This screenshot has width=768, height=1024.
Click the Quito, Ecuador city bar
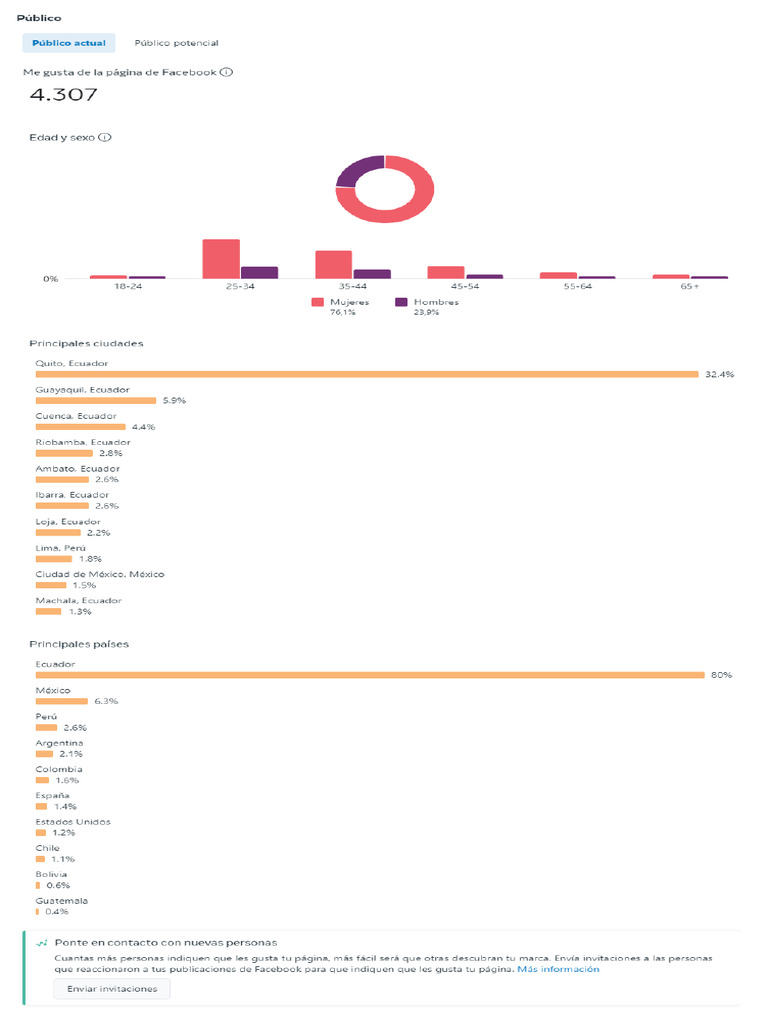[367, 374]
